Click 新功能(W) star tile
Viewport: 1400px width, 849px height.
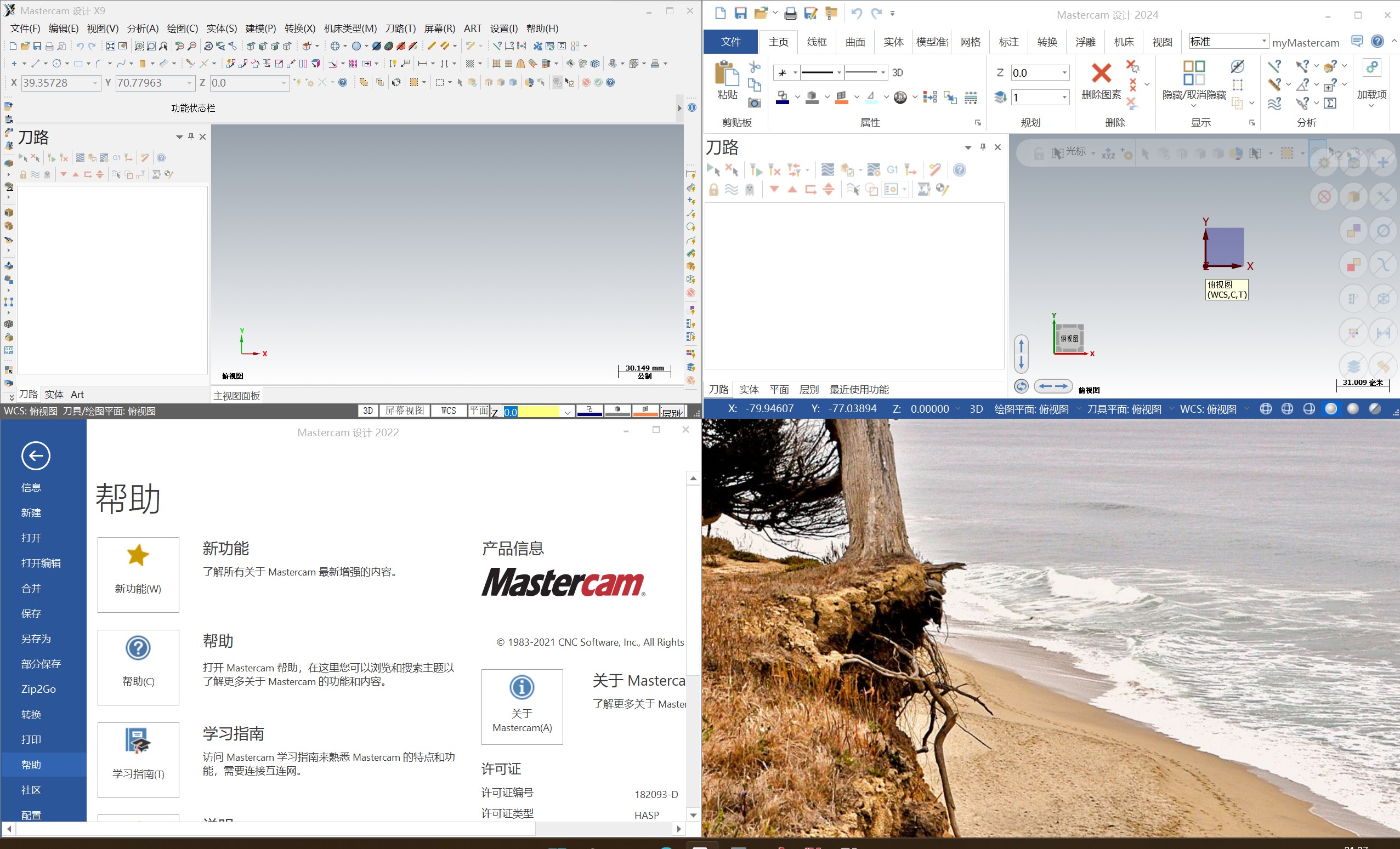tap(138, 575)
